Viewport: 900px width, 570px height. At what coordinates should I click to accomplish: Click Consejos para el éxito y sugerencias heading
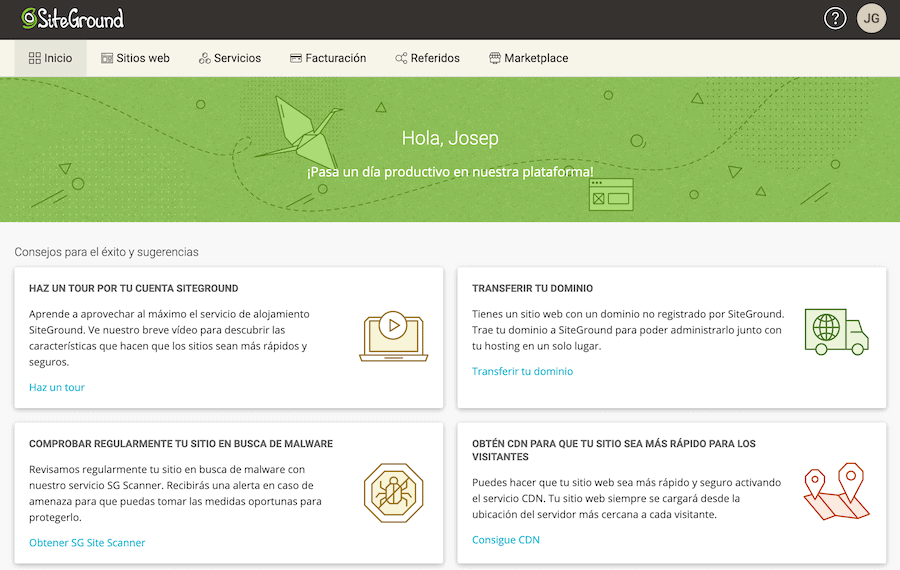coord(106,252)
